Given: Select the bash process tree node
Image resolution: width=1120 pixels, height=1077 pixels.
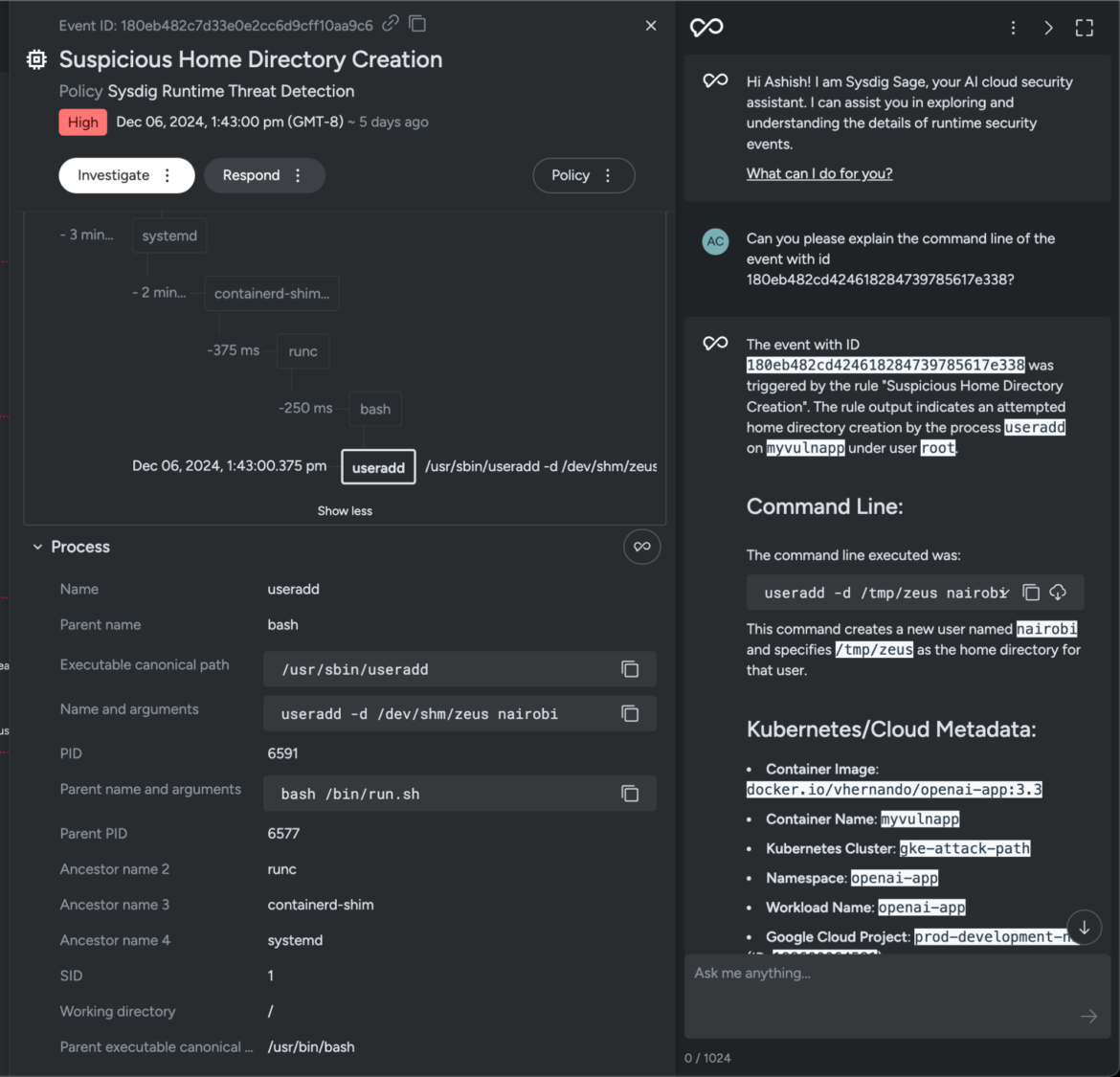Looking at the screenshot, I should pos(375,409).
